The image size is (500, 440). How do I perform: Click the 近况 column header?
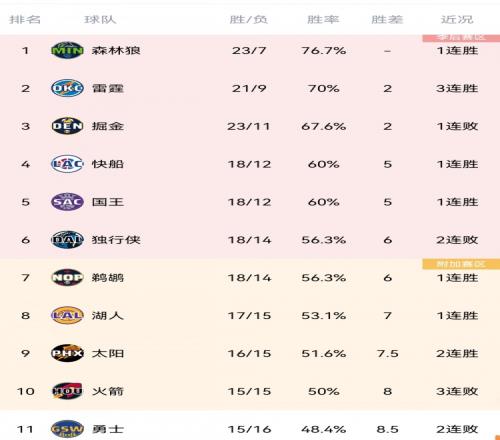coord(457,19)
